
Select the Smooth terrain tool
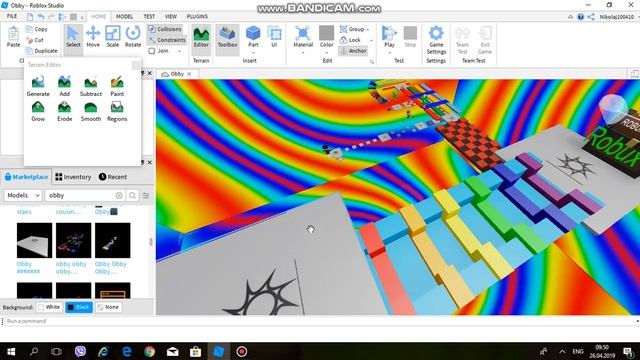click(x=91, y=111)
